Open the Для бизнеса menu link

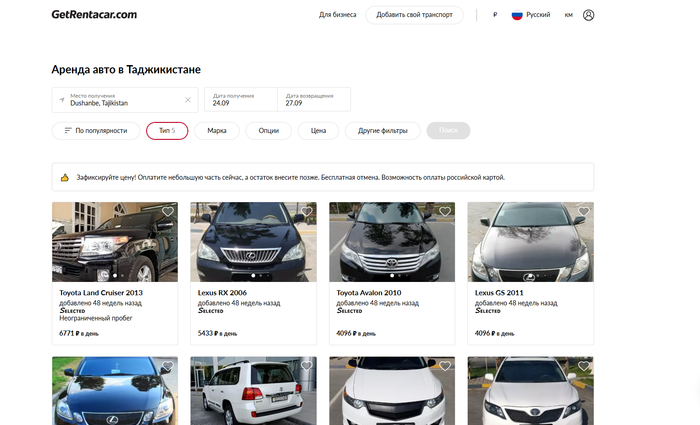(x=336, y=15)
